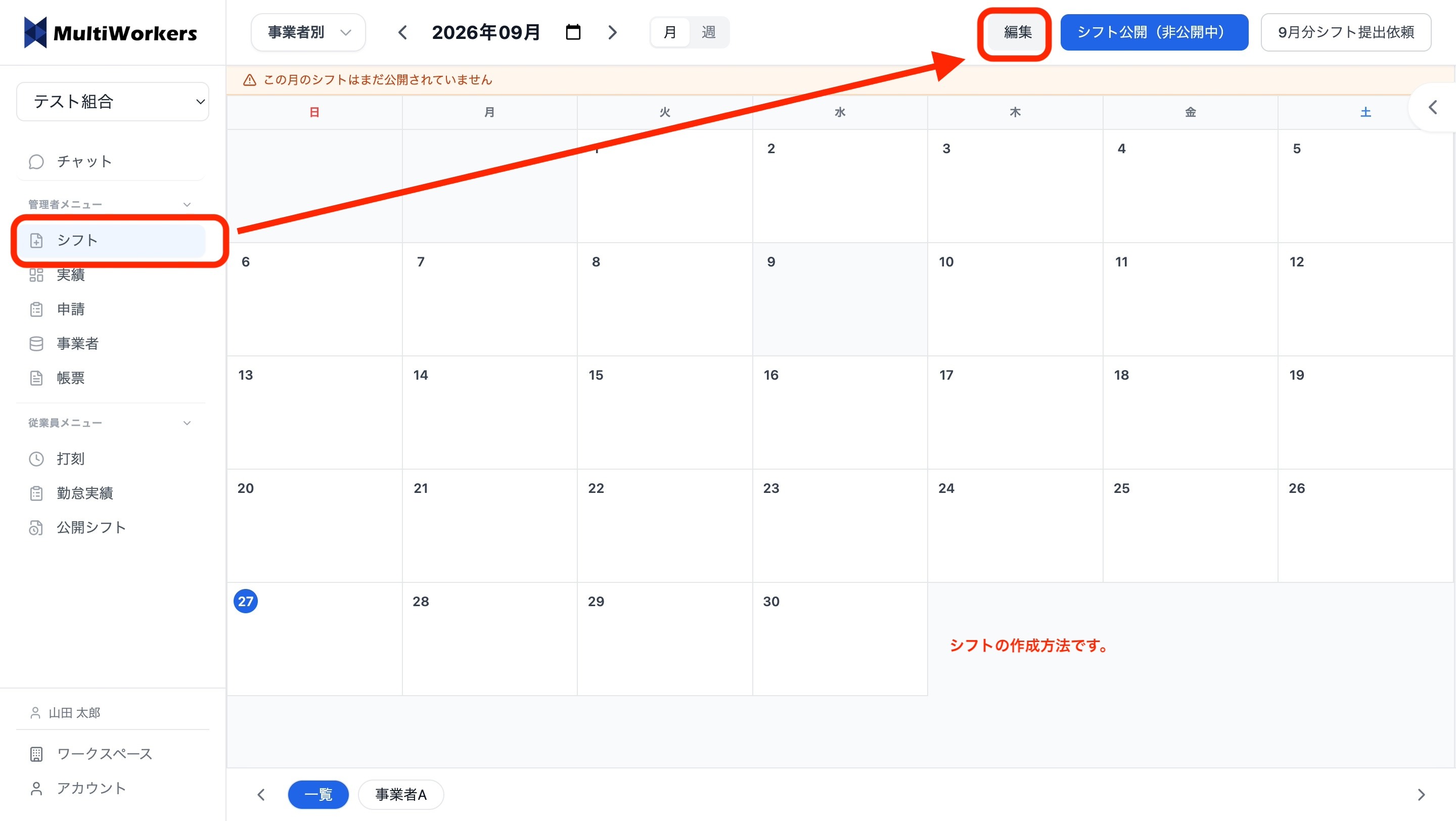
Task: Open the 打刻 menu item
Action: [111, 459]
